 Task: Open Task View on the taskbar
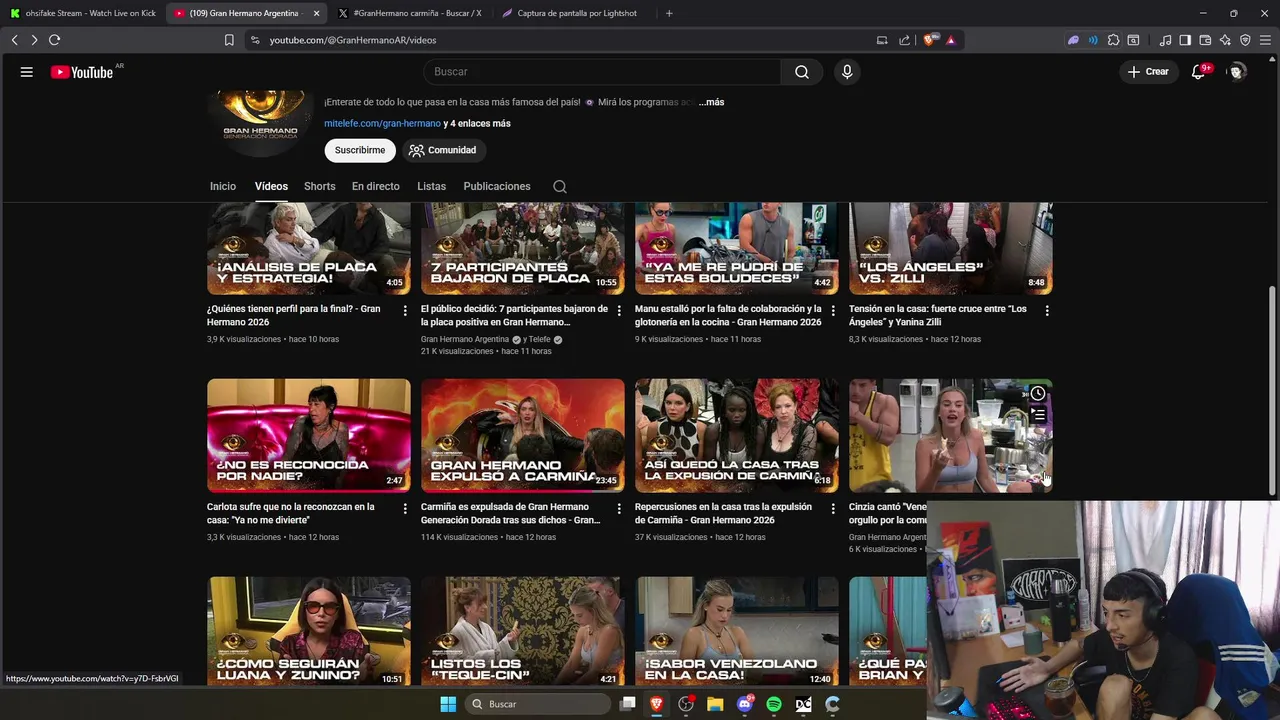click(x=628, y=704)
